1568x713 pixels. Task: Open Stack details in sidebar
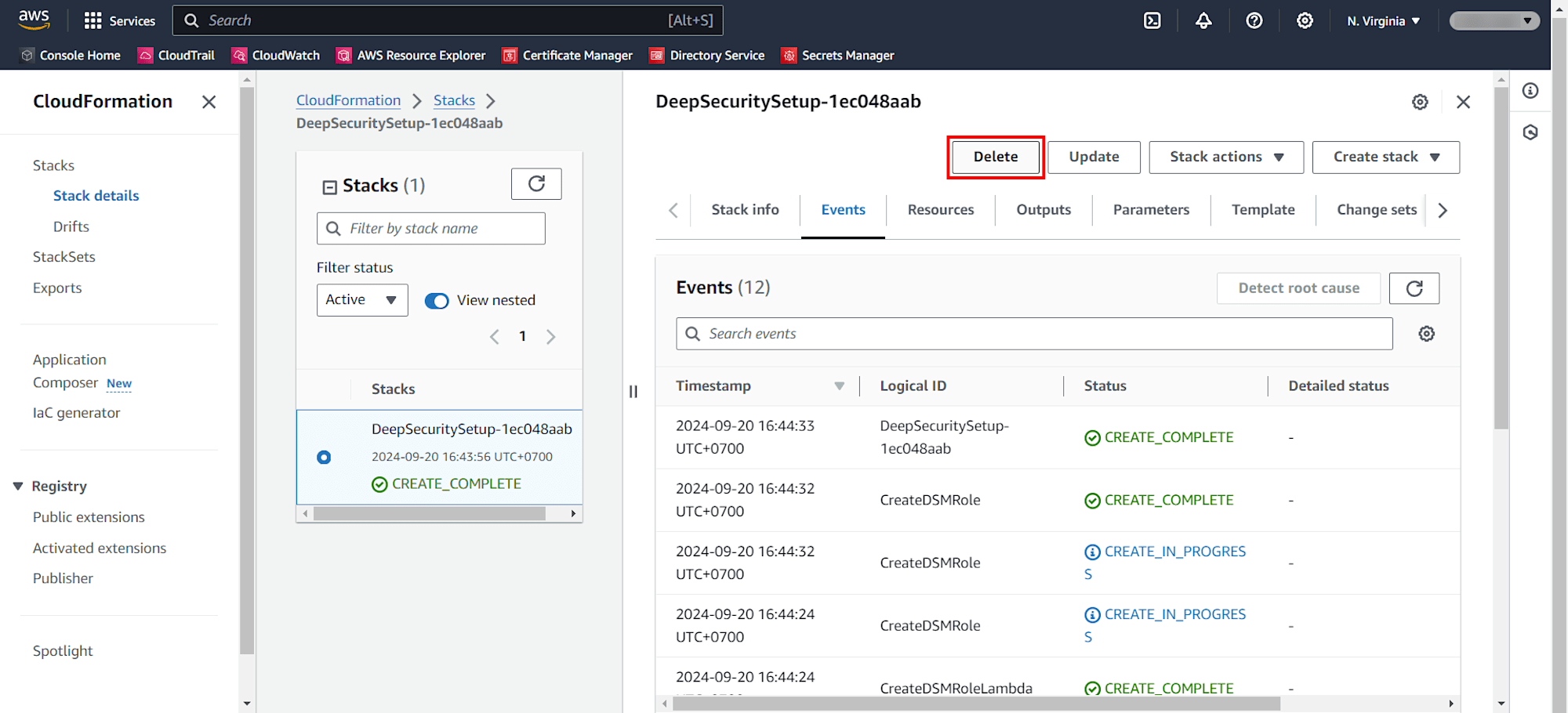96,196
